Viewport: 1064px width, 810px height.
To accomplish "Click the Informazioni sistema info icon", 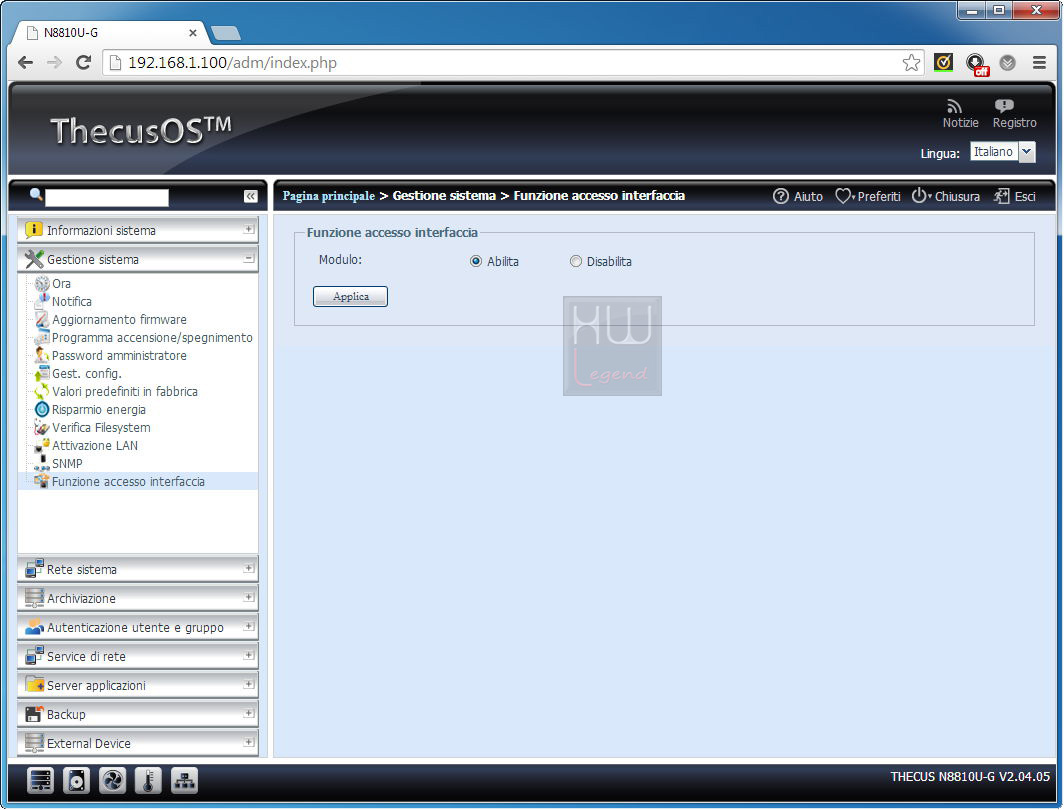I will click(33, 230).
